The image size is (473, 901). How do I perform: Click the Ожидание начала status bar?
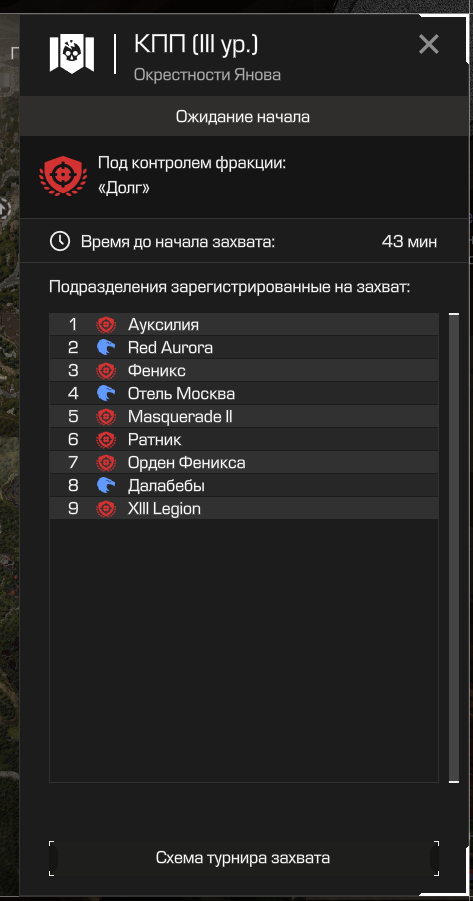244,117
